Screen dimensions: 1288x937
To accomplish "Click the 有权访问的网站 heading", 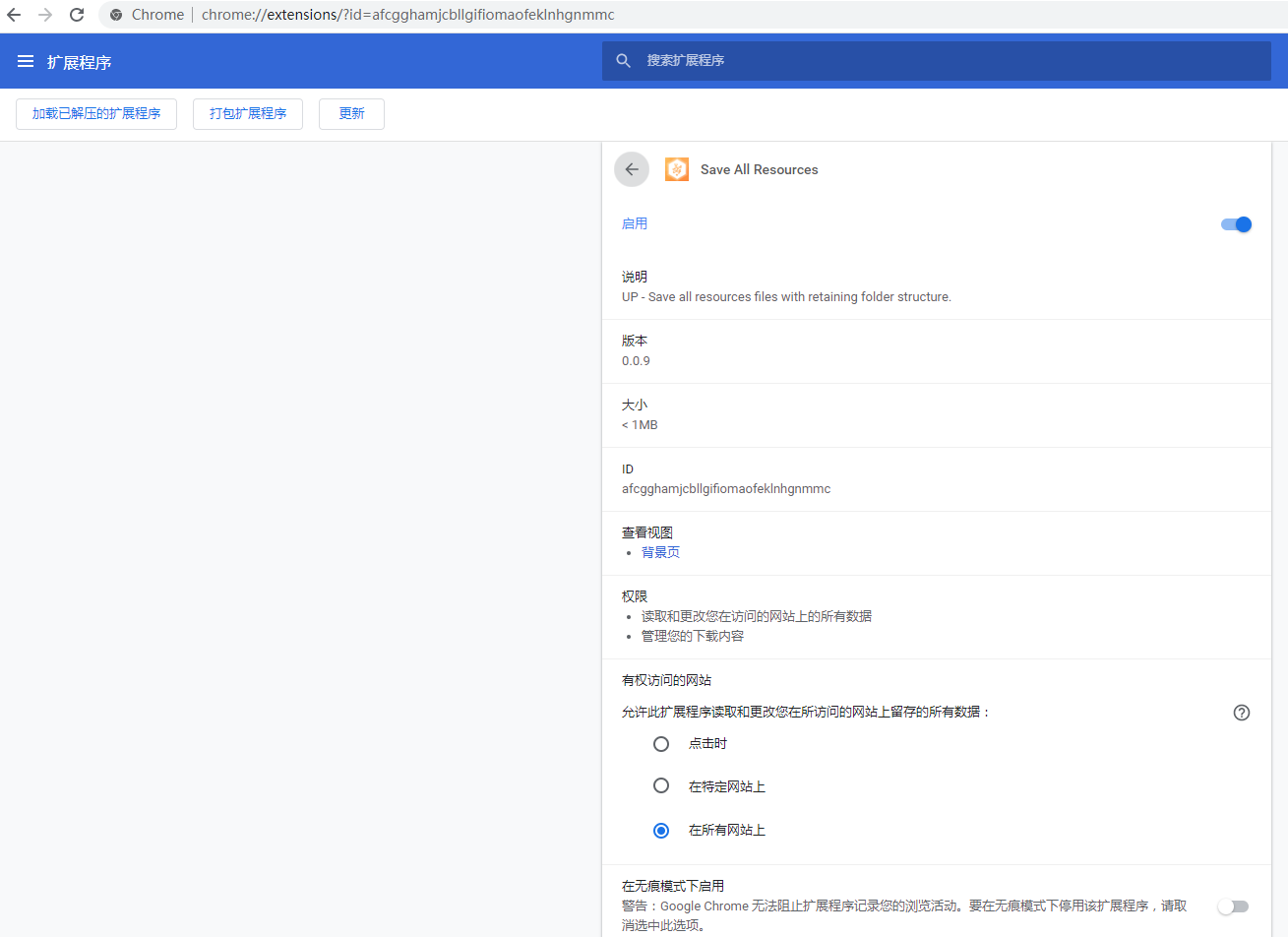I will pyautogui.click(x=666, y=680).
